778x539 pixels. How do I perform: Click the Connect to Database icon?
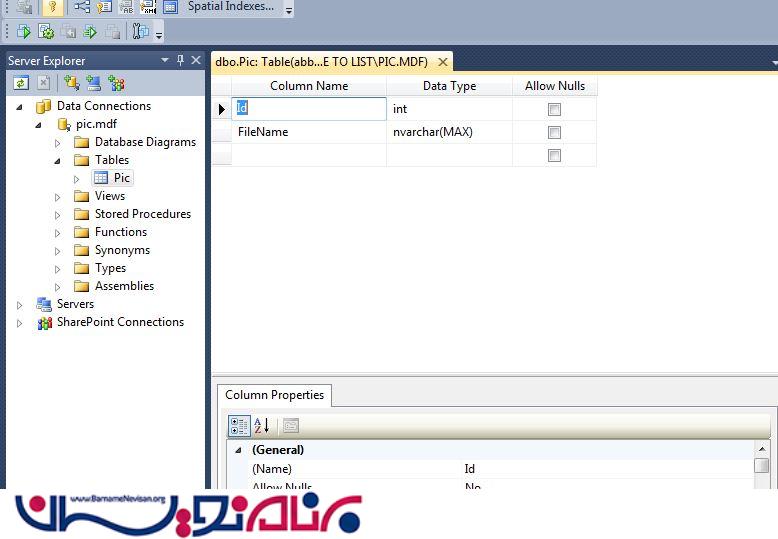click(x=71, y=83)
